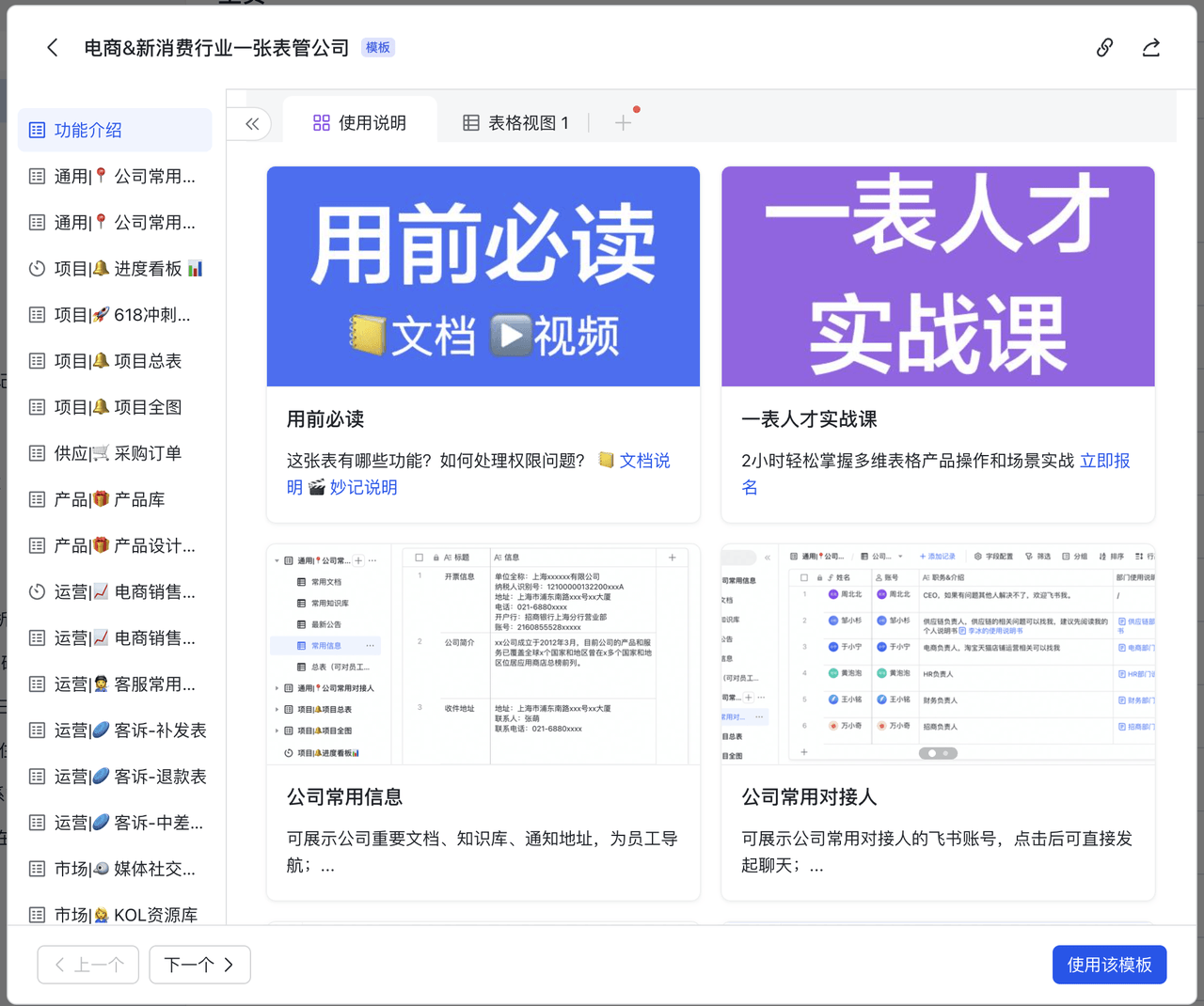Open the 一表人才实战课 purple cover
This screenshot has width=1204, height=1006.
tap(937, 276)
